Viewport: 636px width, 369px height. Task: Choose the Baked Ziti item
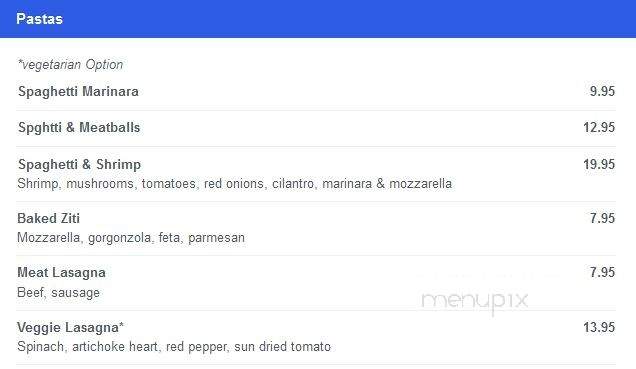click(49, 219)
